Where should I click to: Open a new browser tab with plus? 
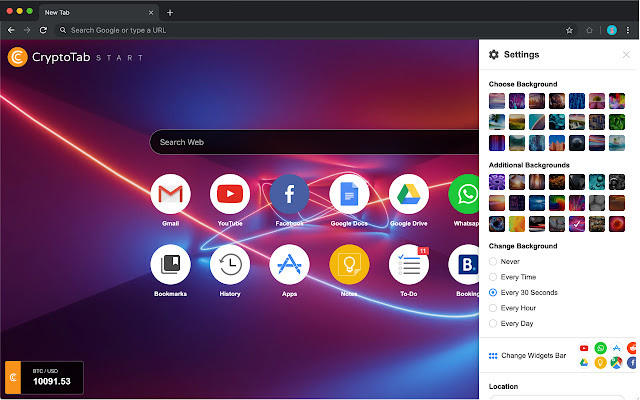coord(170,12)
